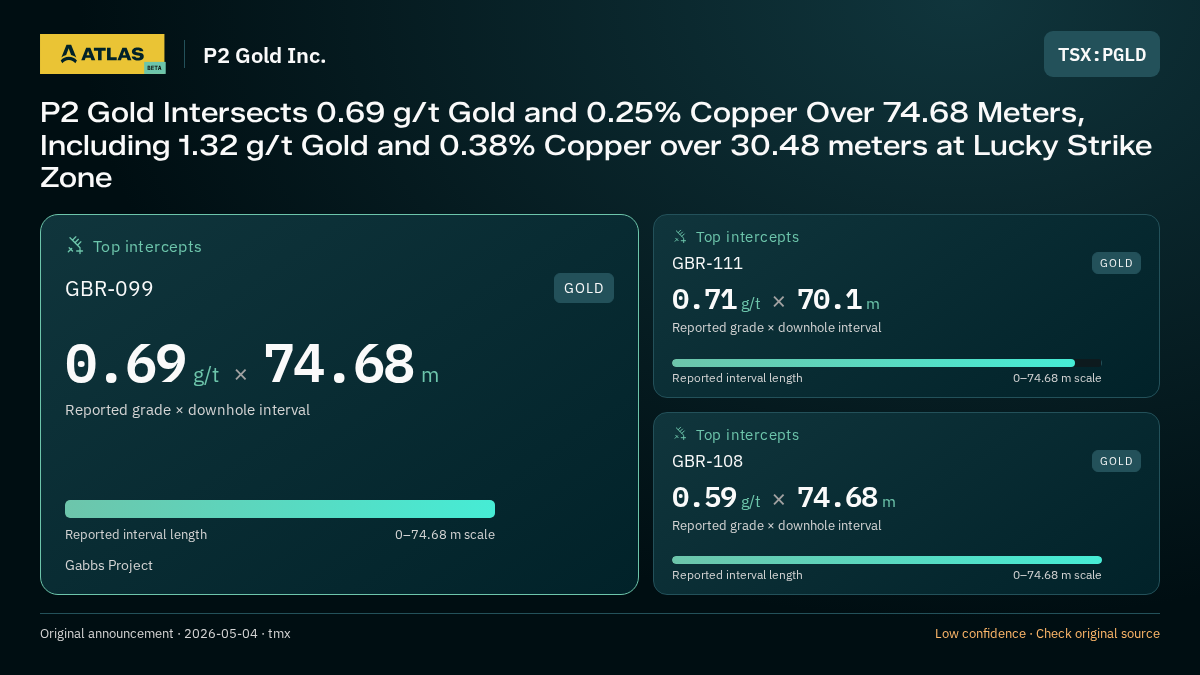Click the GOLD tag on GBR-111 card

point(1116,263)
